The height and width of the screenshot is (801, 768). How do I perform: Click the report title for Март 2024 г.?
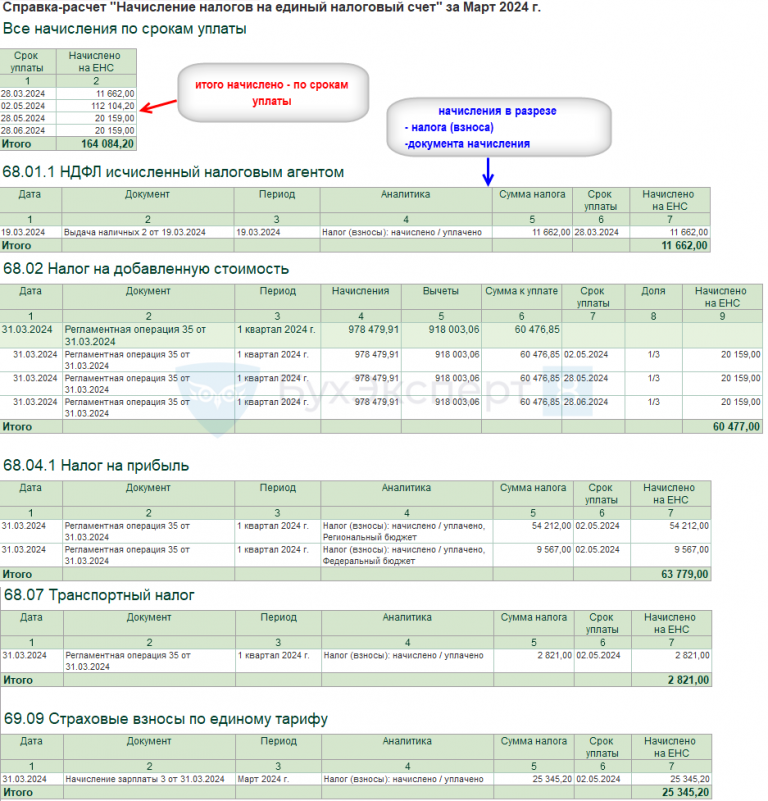click(x=271, y=7)
